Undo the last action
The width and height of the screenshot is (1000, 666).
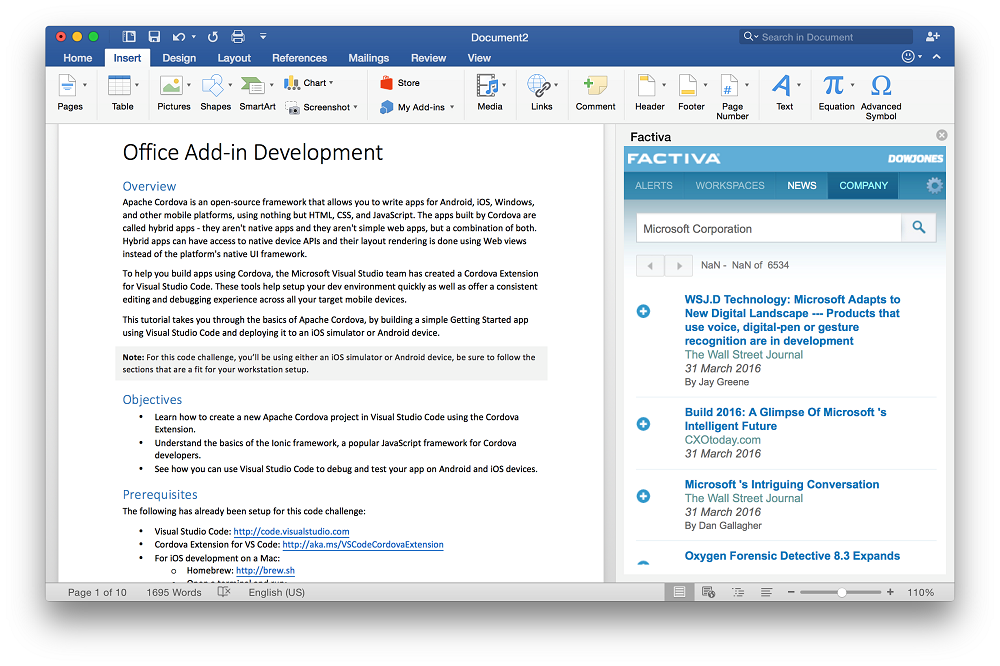click(x=179, y=37)
